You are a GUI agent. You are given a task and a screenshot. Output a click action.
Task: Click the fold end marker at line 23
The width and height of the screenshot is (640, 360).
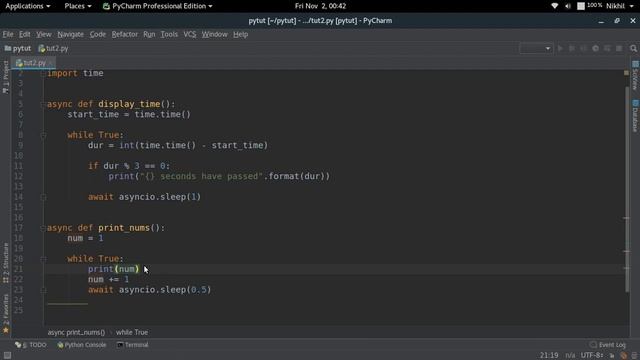(43, 290)
